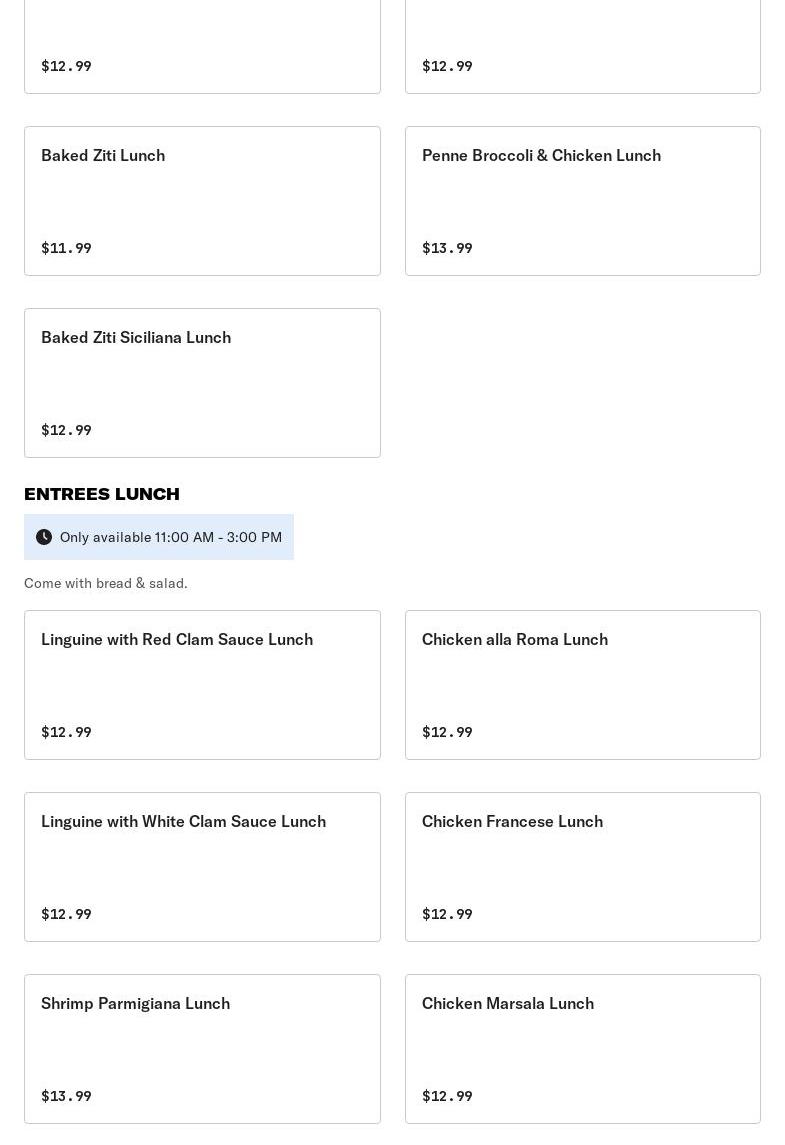
Task: Click the $11.99 price on Baked Ziti Lunch
Action: tap(66, 248)
